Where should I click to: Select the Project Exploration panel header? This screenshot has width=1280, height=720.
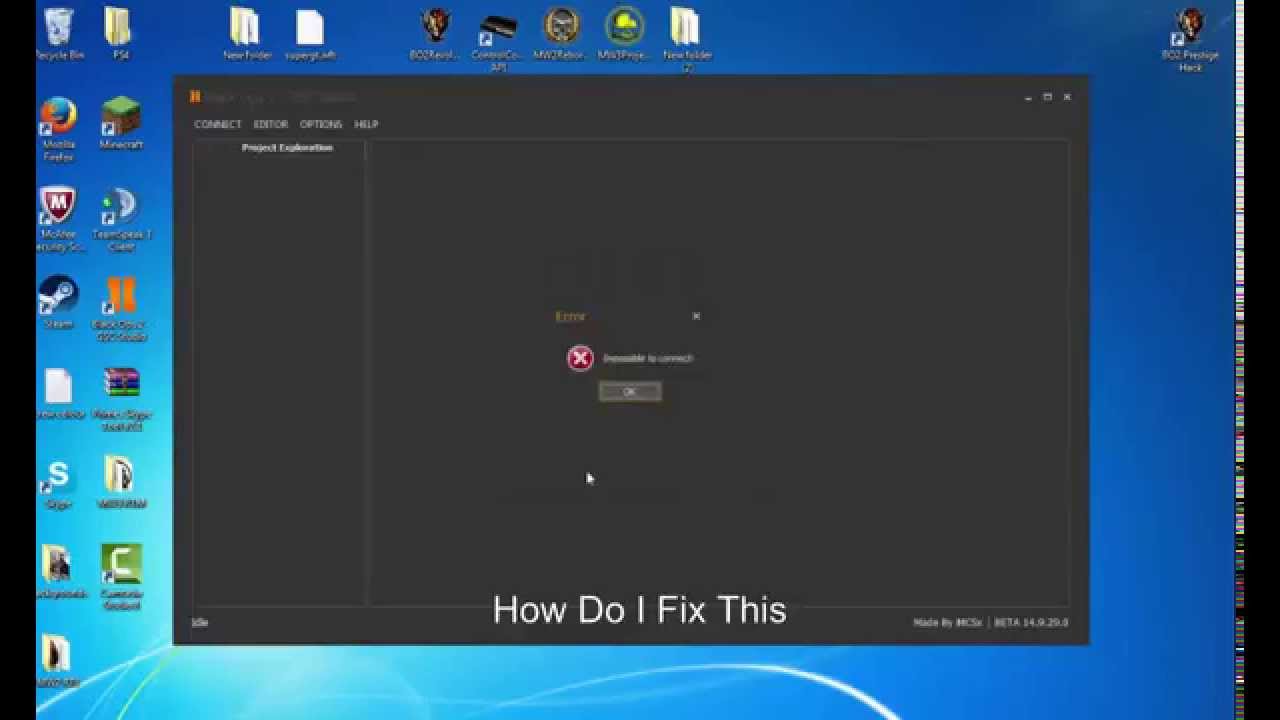tap(287, 147)
